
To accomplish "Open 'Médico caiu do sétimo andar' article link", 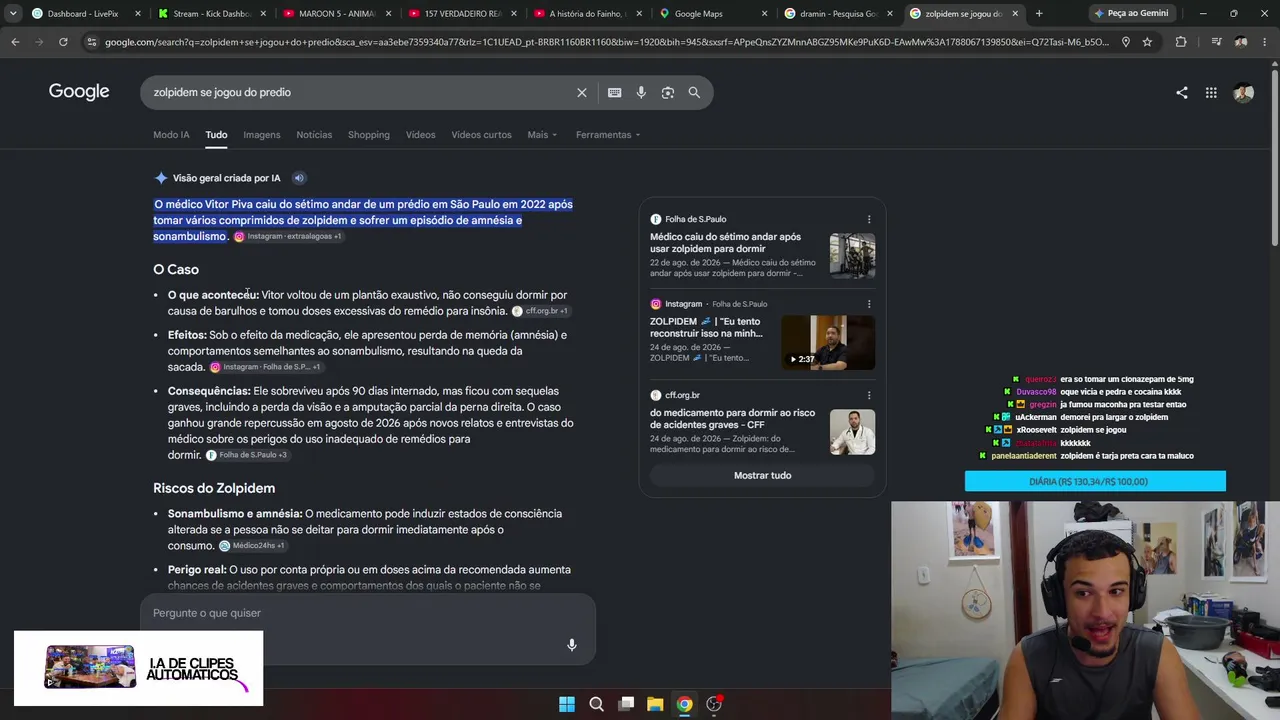I will 725,243.
